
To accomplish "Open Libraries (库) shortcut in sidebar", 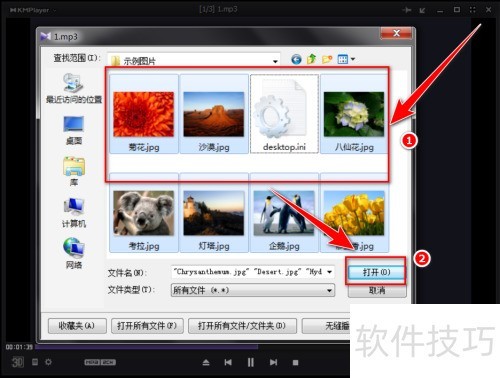I will [x=74, y=171].
